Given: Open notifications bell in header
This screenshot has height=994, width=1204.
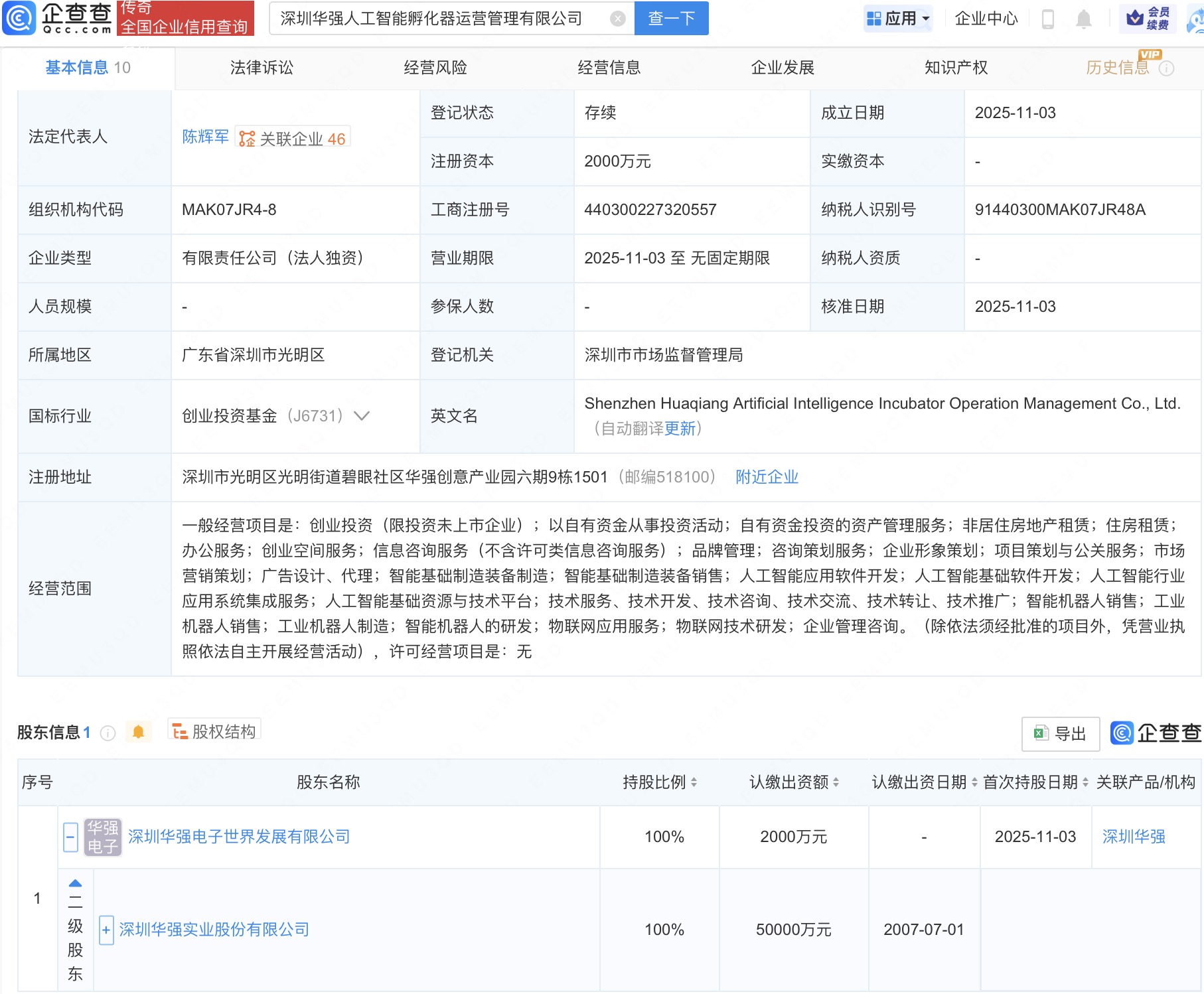Looking at the screenshot, I should 1083,19.
